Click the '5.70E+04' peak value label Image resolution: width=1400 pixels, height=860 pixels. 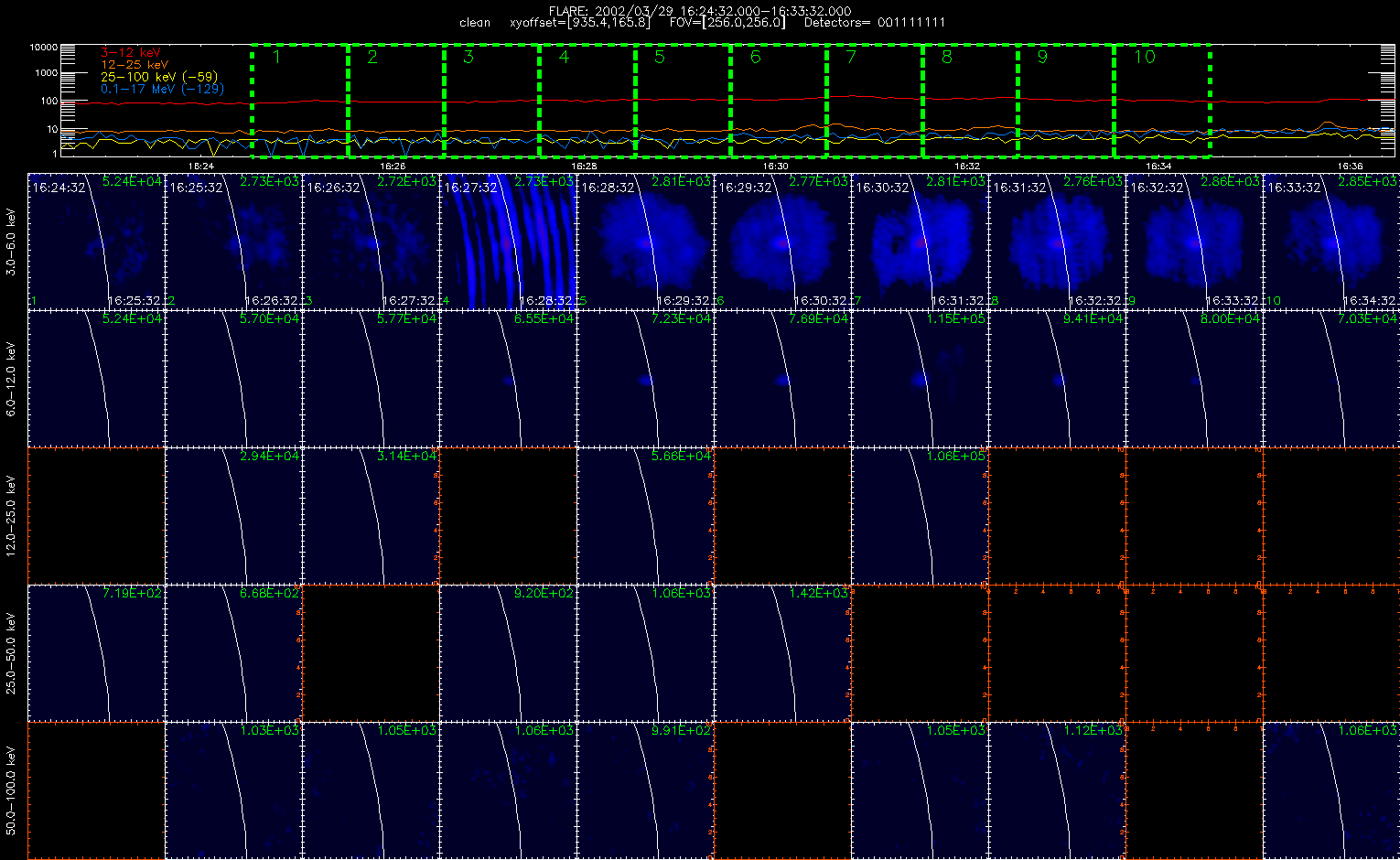pyautogui.click(x=270, y=318)
